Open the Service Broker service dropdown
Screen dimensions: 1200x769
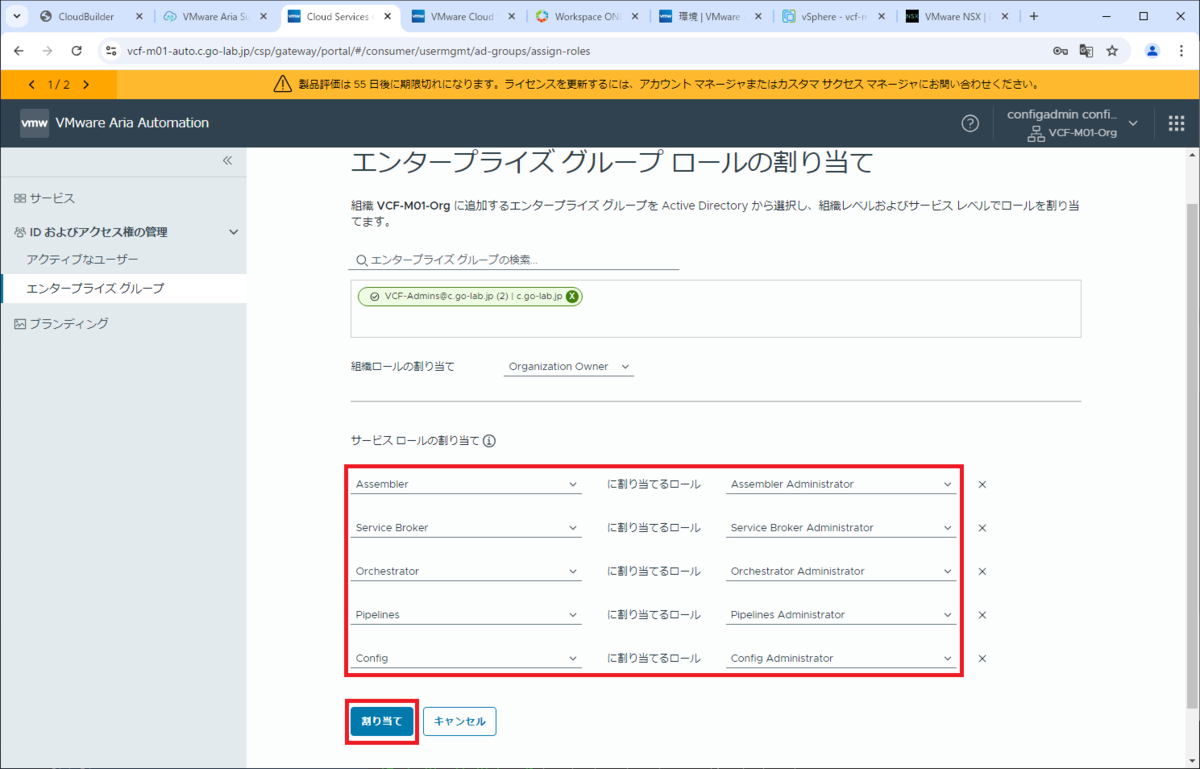tap(466, 528)
